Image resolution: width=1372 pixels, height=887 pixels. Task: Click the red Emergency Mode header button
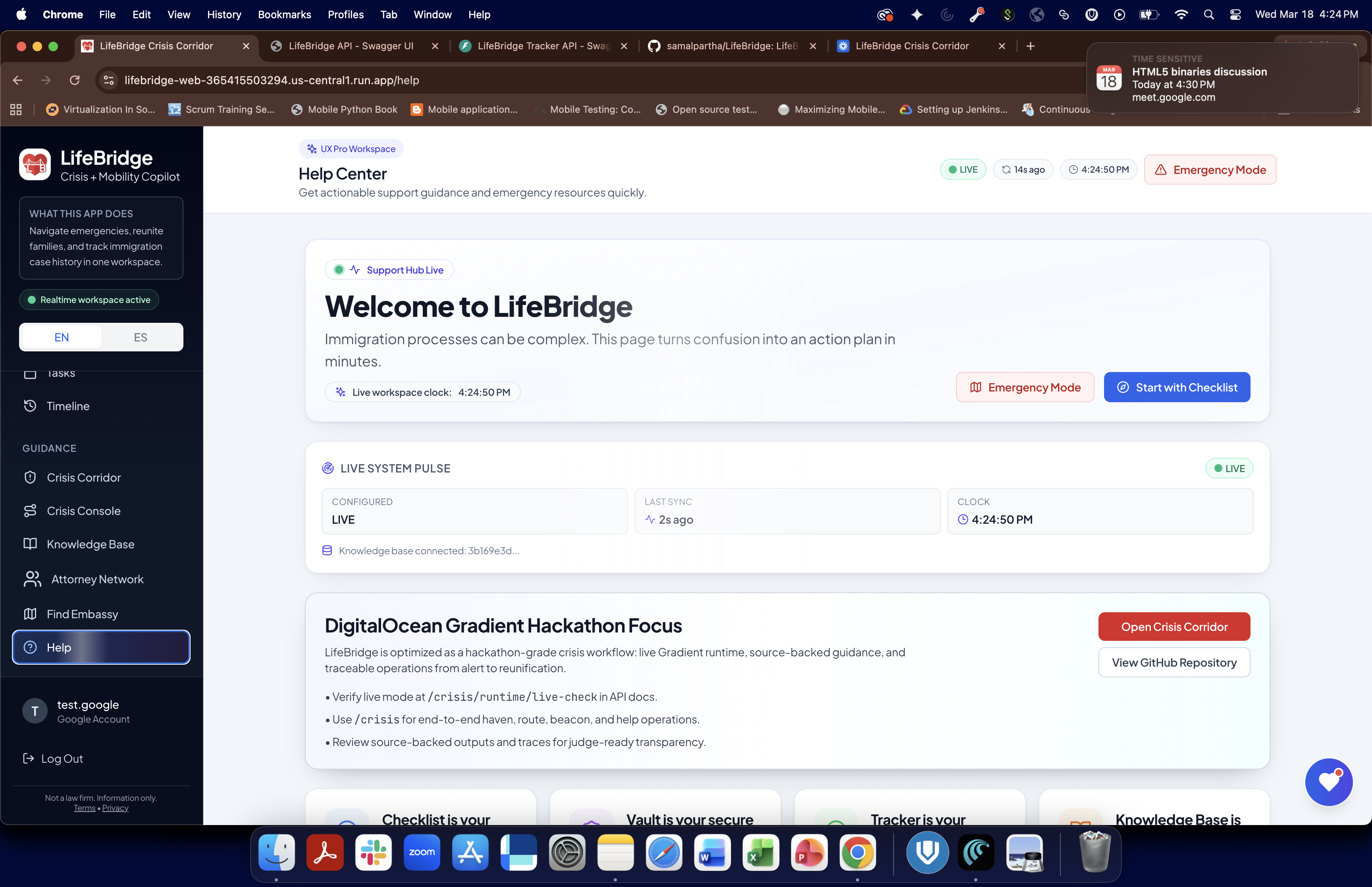[x=1210, y=170]
